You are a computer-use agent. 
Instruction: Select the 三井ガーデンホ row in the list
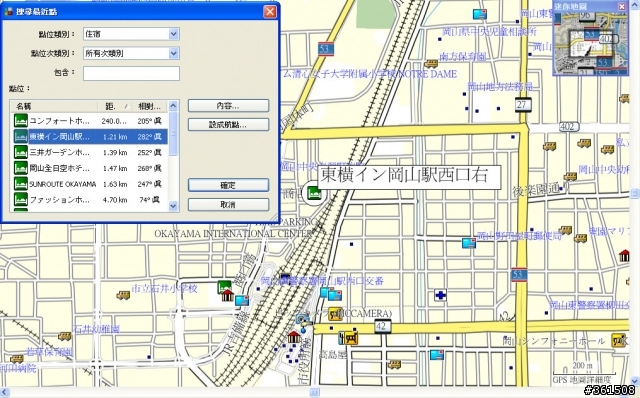89,152
